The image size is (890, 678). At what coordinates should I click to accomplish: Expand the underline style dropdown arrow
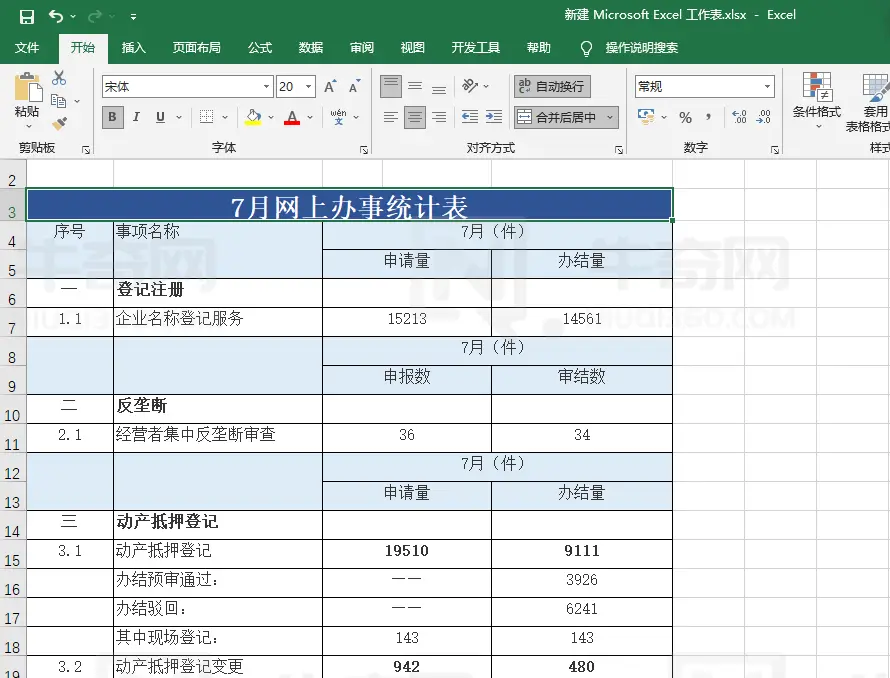179,117
